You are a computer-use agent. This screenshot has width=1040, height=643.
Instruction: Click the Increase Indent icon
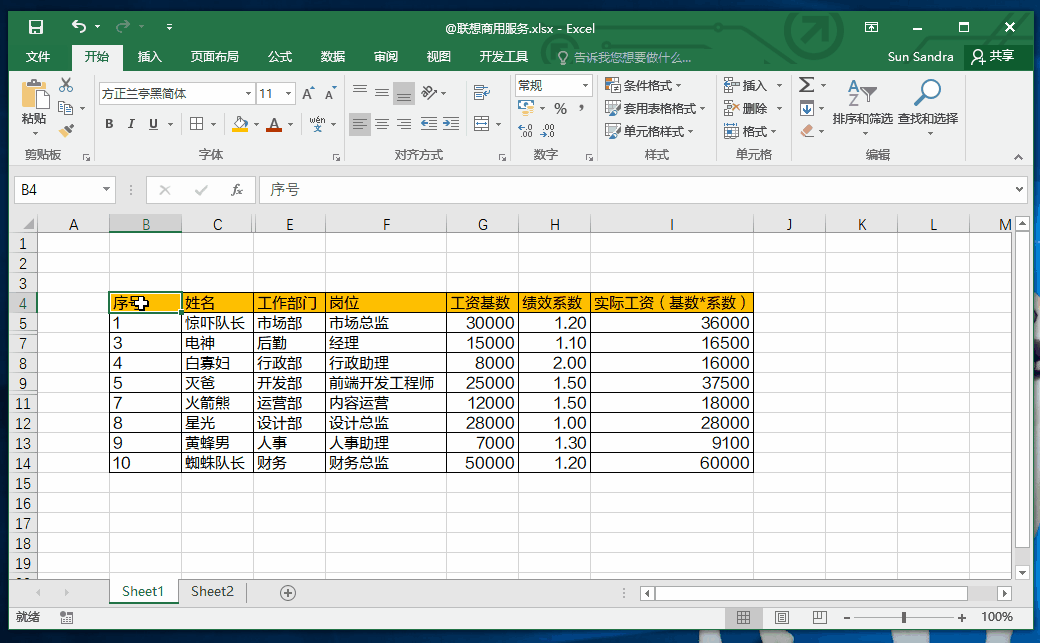point(453,124)
